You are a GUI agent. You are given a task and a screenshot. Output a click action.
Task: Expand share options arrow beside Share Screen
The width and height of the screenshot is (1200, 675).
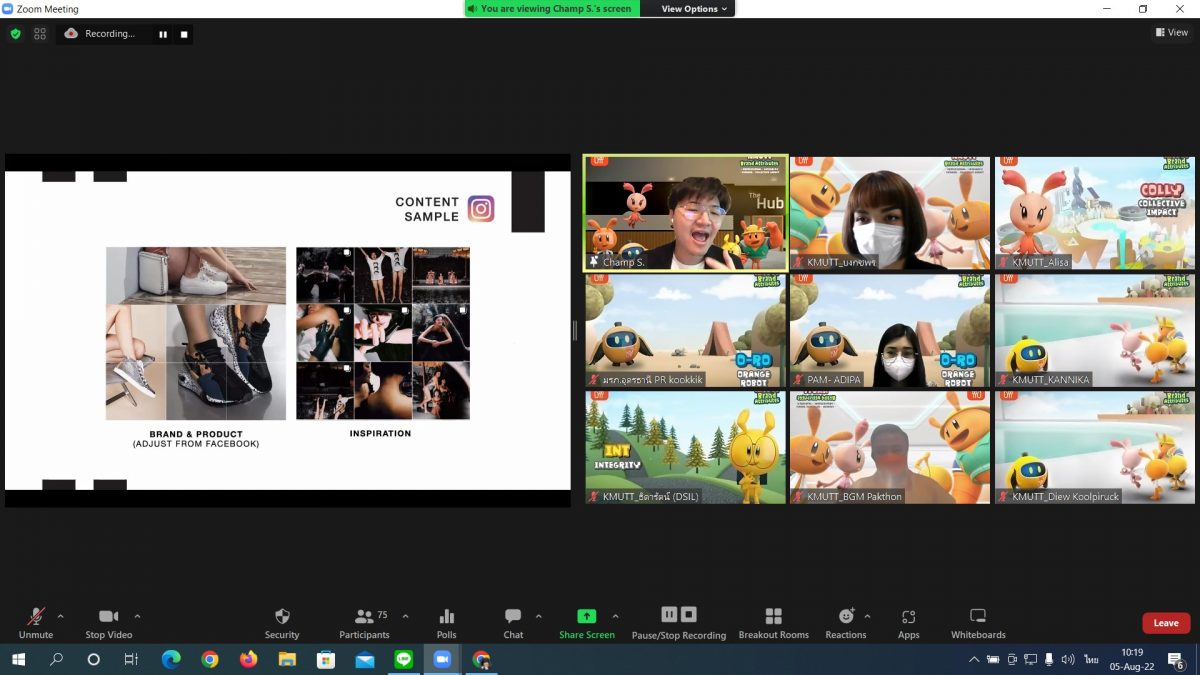(x=615, y=616)
